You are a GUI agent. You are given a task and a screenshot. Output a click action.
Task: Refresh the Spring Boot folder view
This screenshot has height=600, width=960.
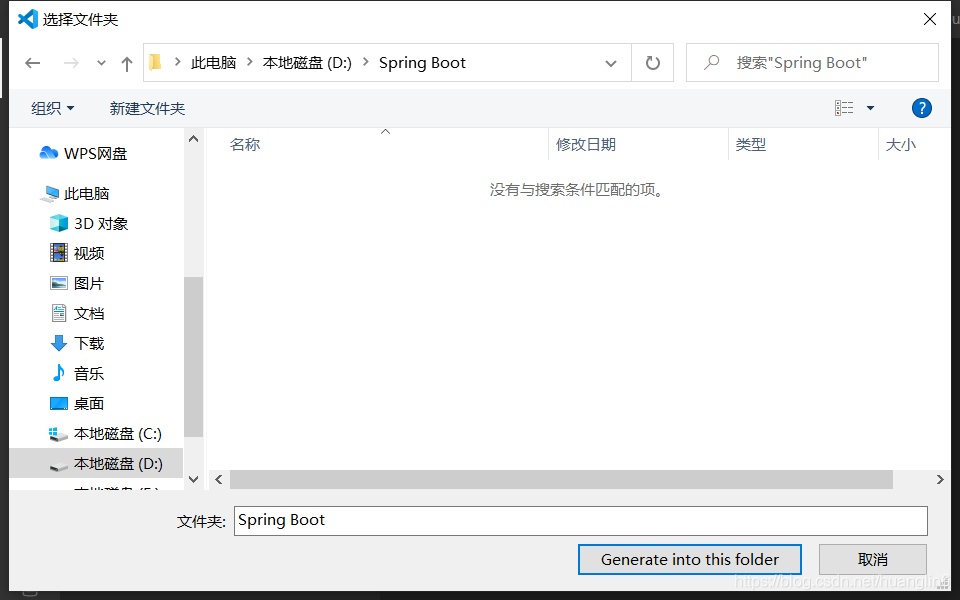coord(653,62)
